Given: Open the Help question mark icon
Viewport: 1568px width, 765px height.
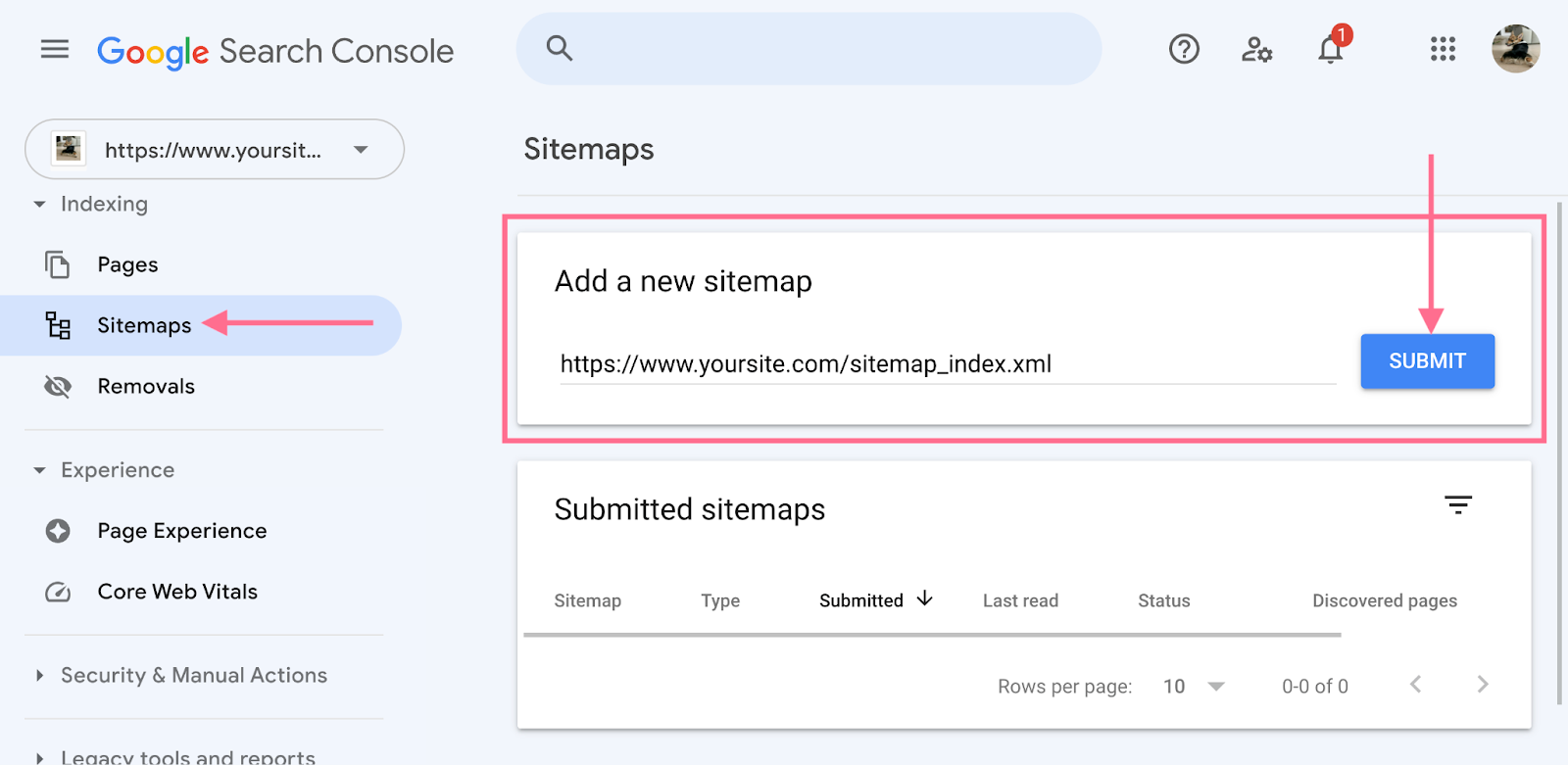Looking at the screenshot, I should point(1184,49).
